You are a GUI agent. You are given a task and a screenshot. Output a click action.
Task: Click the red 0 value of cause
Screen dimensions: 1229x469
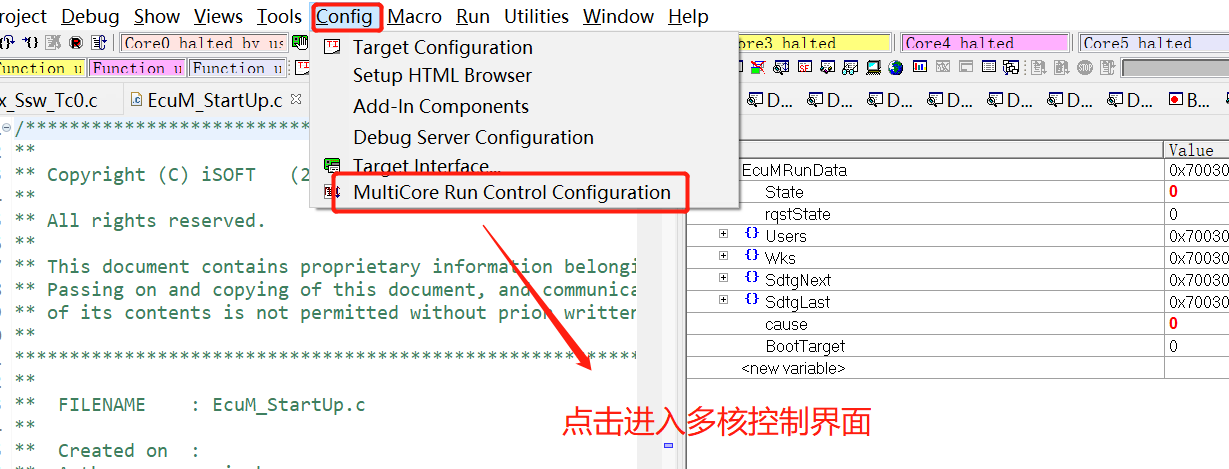pyautogui.click(x=1173, y=324)
